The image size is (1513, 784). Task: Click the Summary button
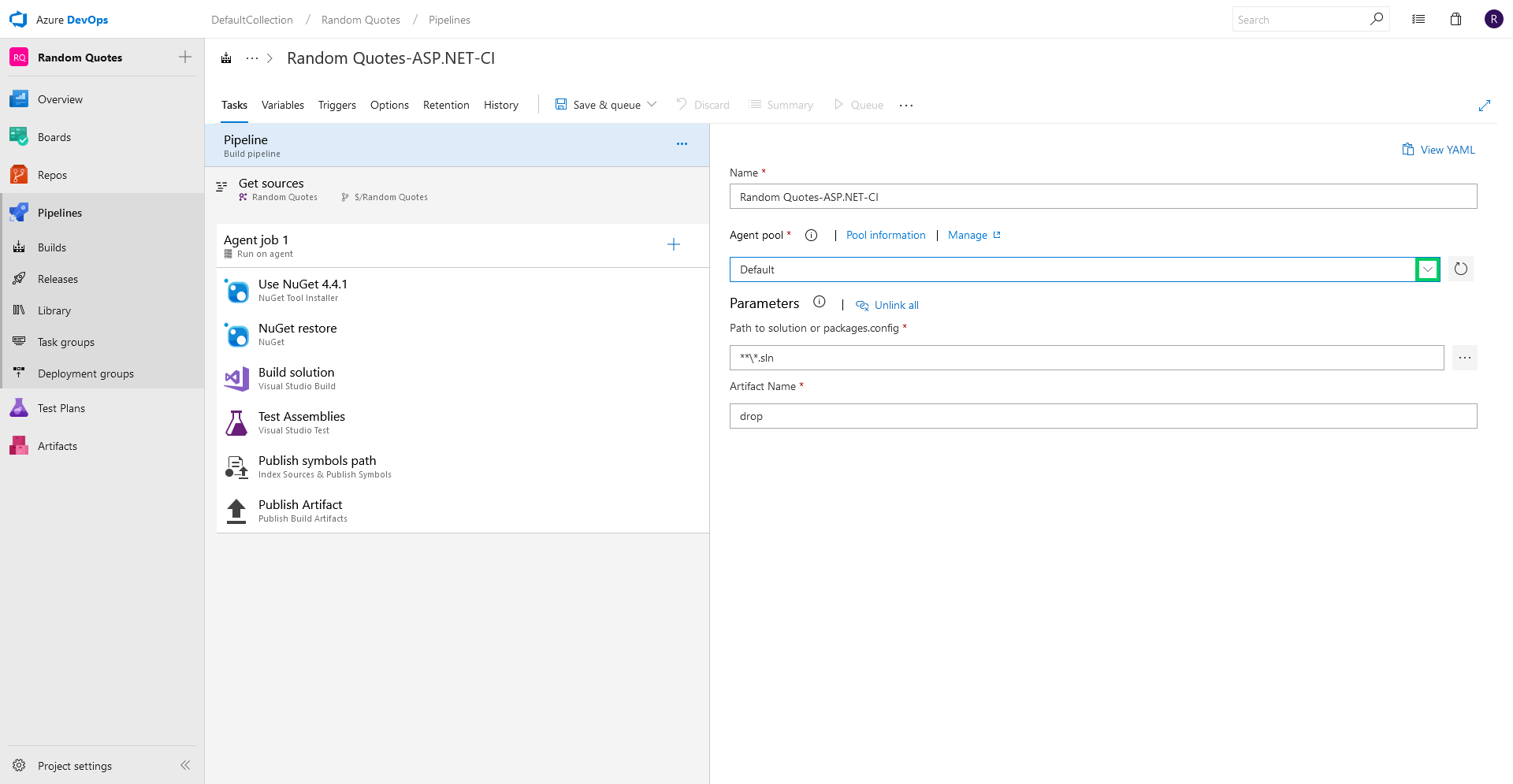[781, 105]
